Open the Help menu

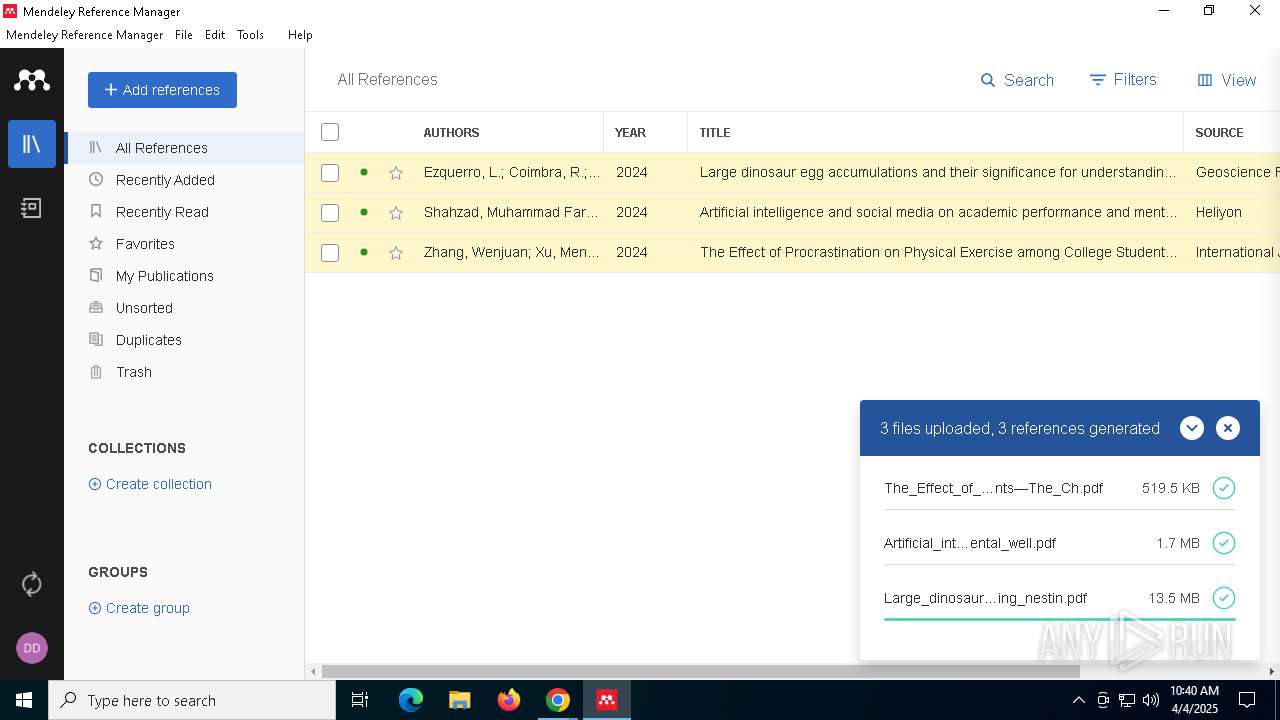pyautogui.click(x=300, y=35)
